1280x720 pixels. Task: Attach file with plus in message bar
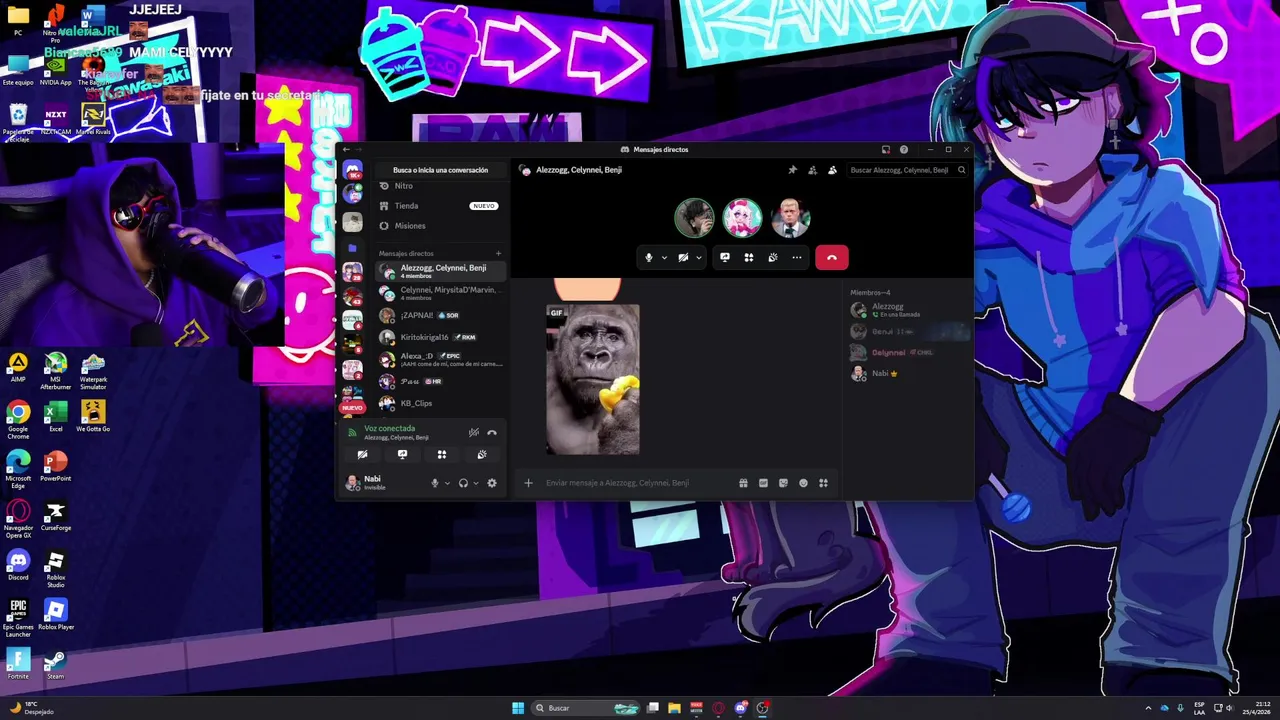point(529,483)
